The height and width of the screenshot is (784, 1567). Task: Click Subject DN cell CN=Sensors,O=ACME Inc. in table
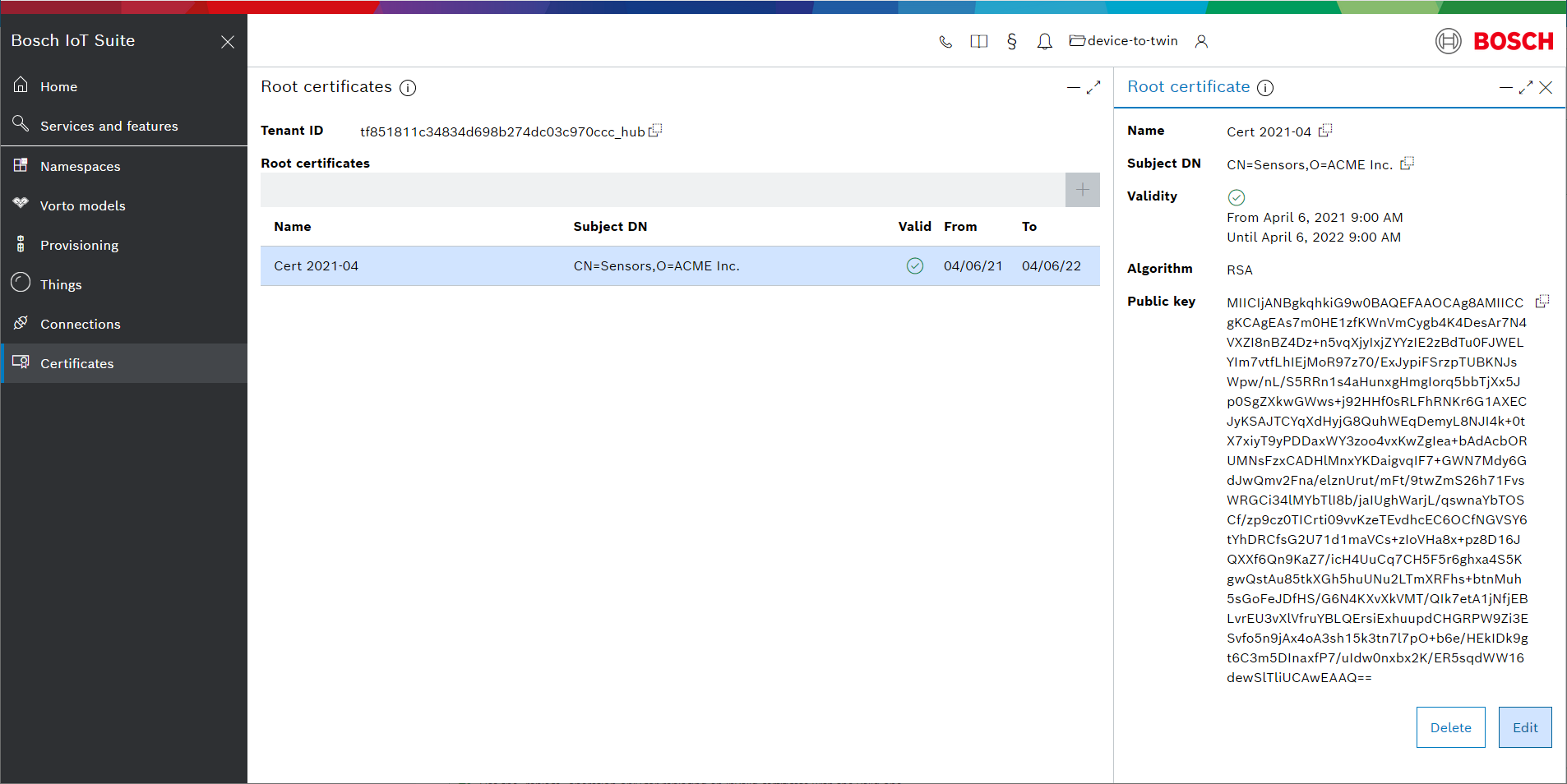click(656, 266)
